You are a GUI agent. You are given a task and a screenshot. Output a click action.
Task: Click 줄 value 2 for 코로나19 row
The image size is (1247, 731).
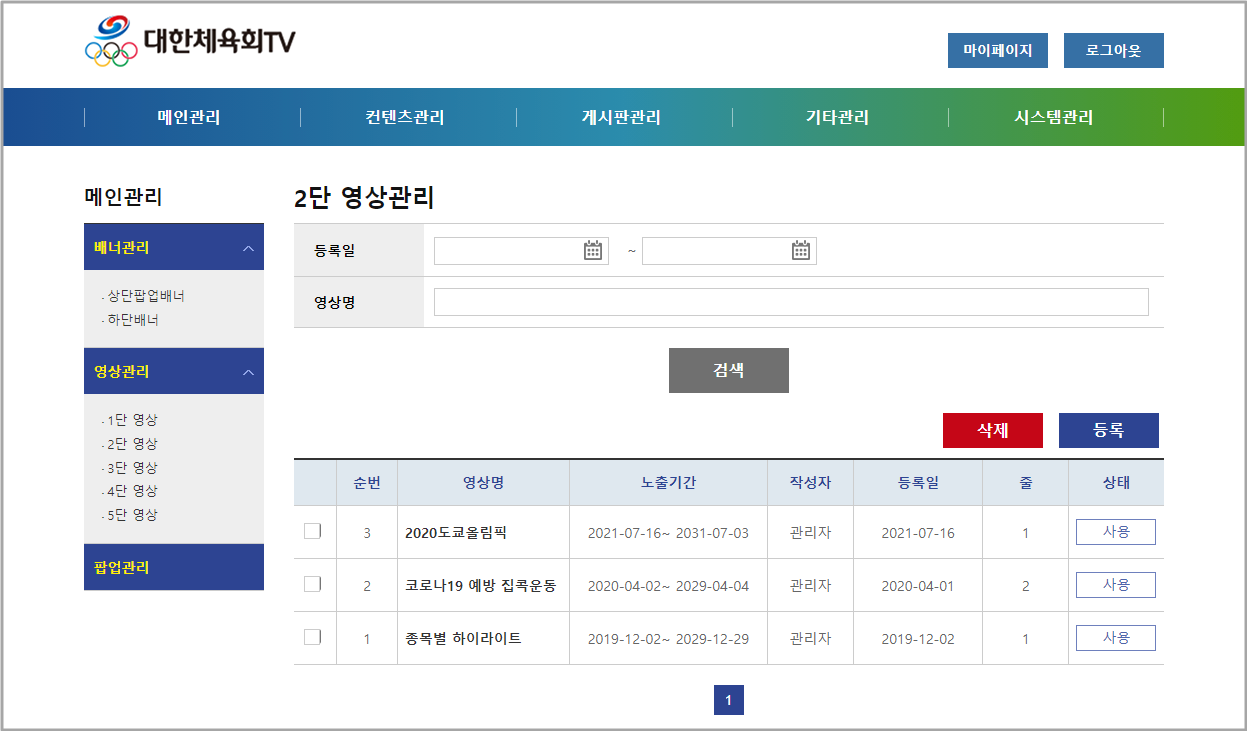tap(1025, 586)
